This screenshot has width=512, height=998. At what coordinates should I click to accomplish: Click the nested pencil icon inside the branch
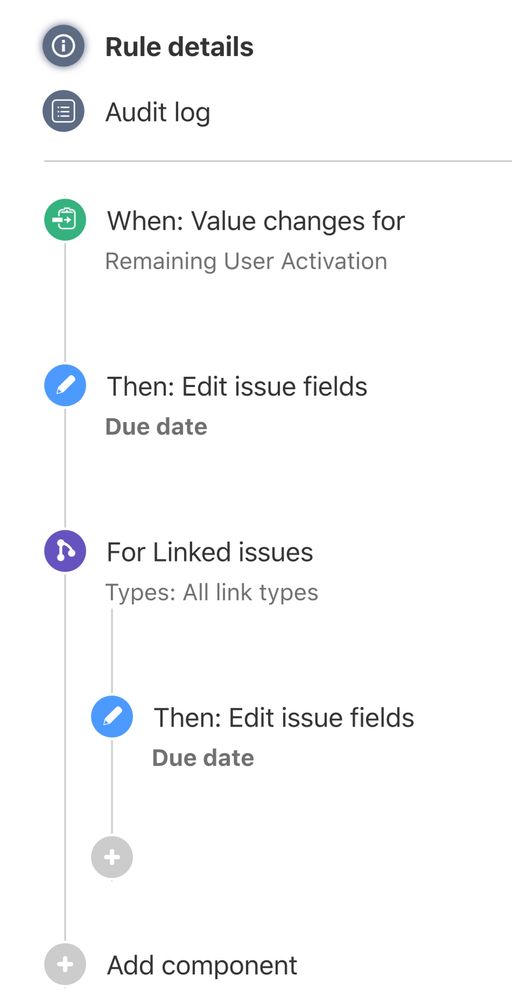[111, 717]
